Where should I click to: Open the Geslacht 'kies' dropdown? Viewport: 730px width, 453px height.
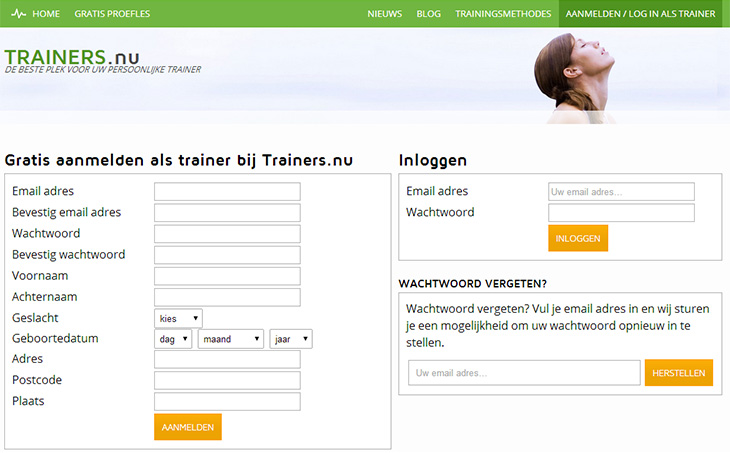pos(178,318)
